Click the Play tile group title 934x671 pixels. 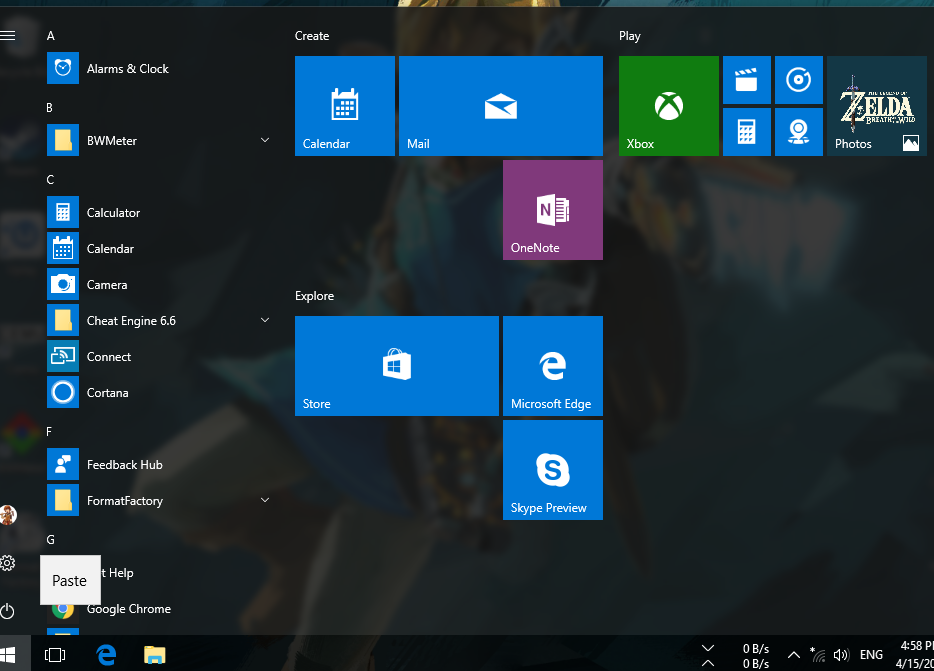[x=630, y=36]
